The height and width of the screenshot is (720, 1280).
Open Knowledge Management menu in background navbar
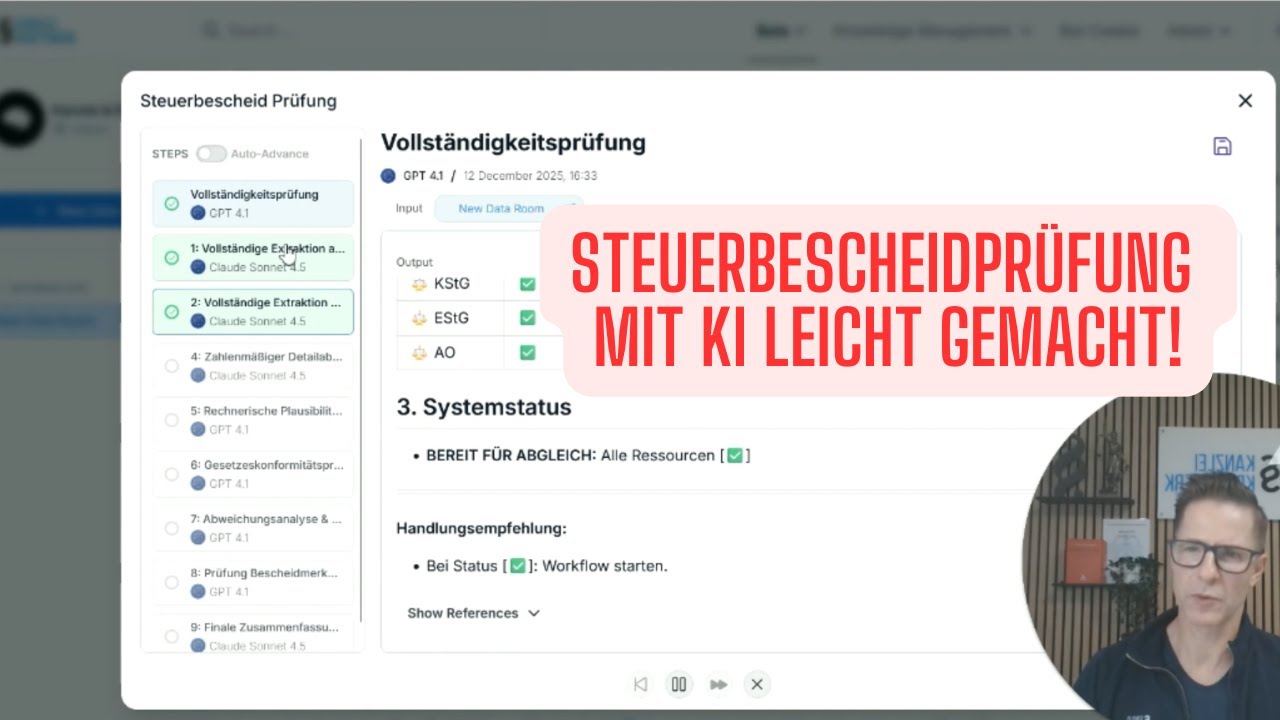pos(932,31)
